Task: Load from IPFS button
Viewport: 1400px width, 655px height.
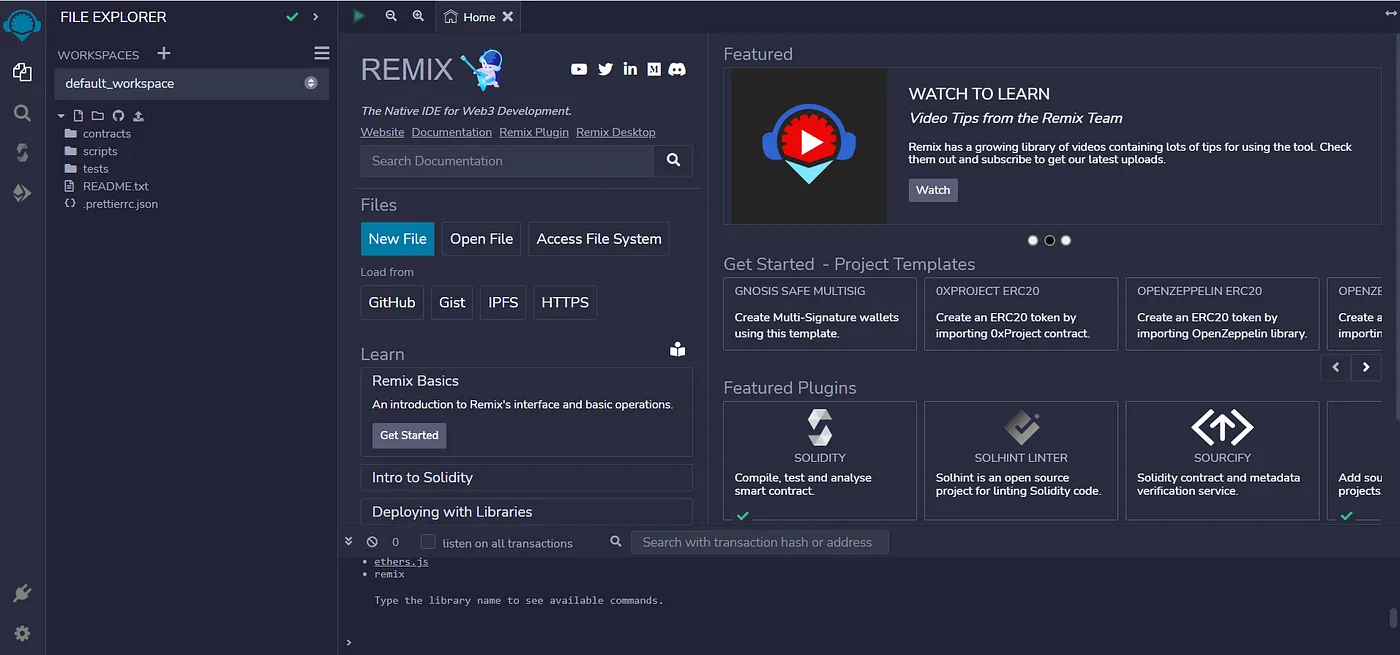Action: pos(504,302)
